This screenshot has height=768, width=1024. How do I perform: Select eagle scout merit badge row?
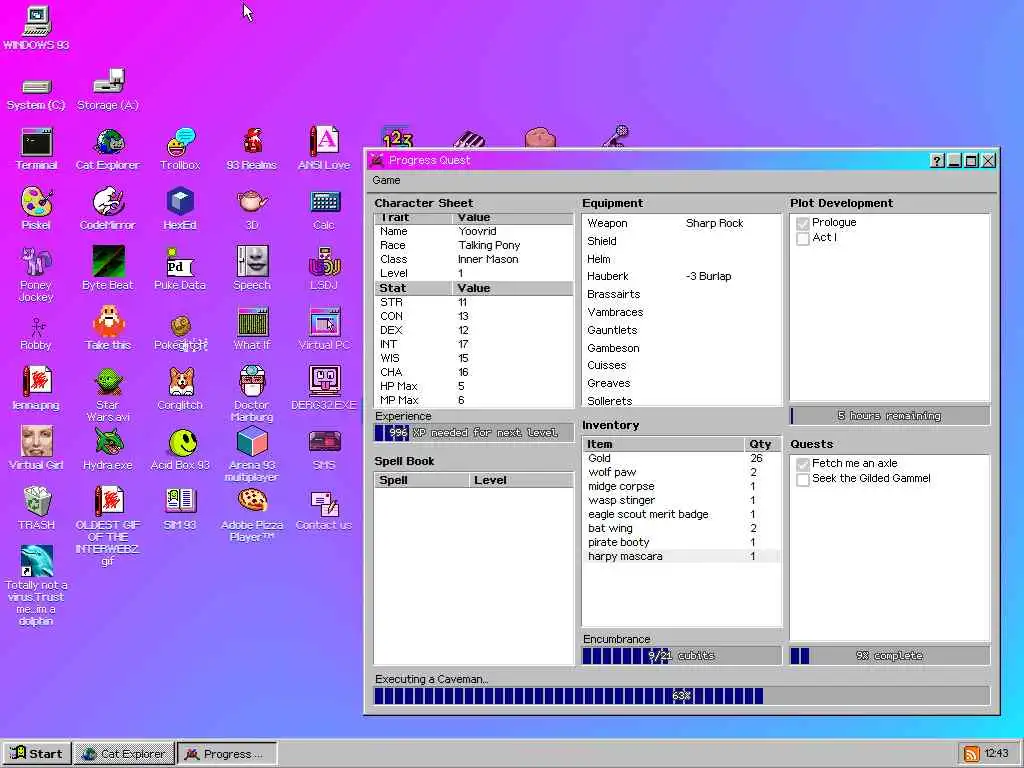681,515
